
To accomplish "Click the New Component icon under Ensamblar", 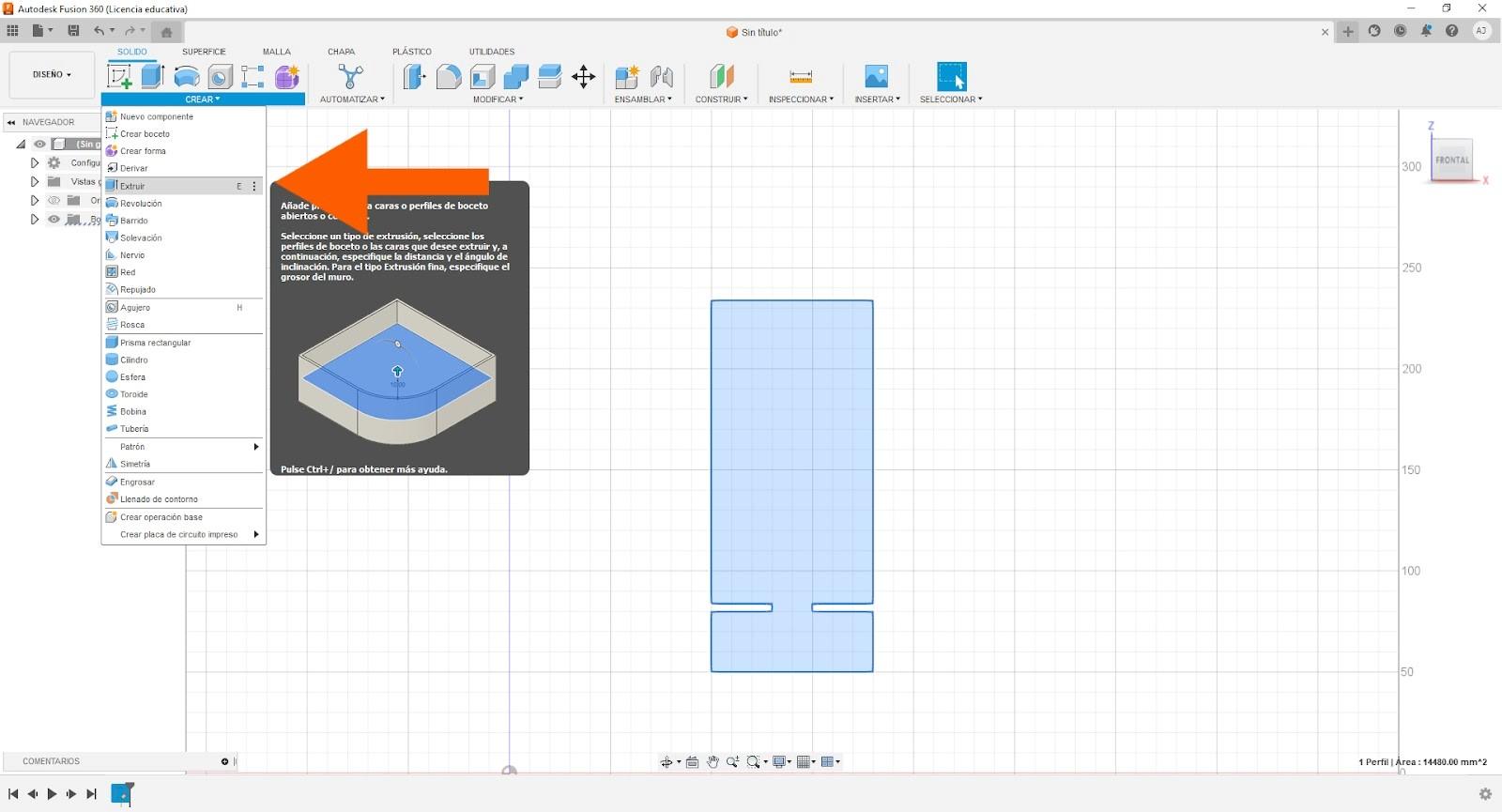I will tap(627, 76).
